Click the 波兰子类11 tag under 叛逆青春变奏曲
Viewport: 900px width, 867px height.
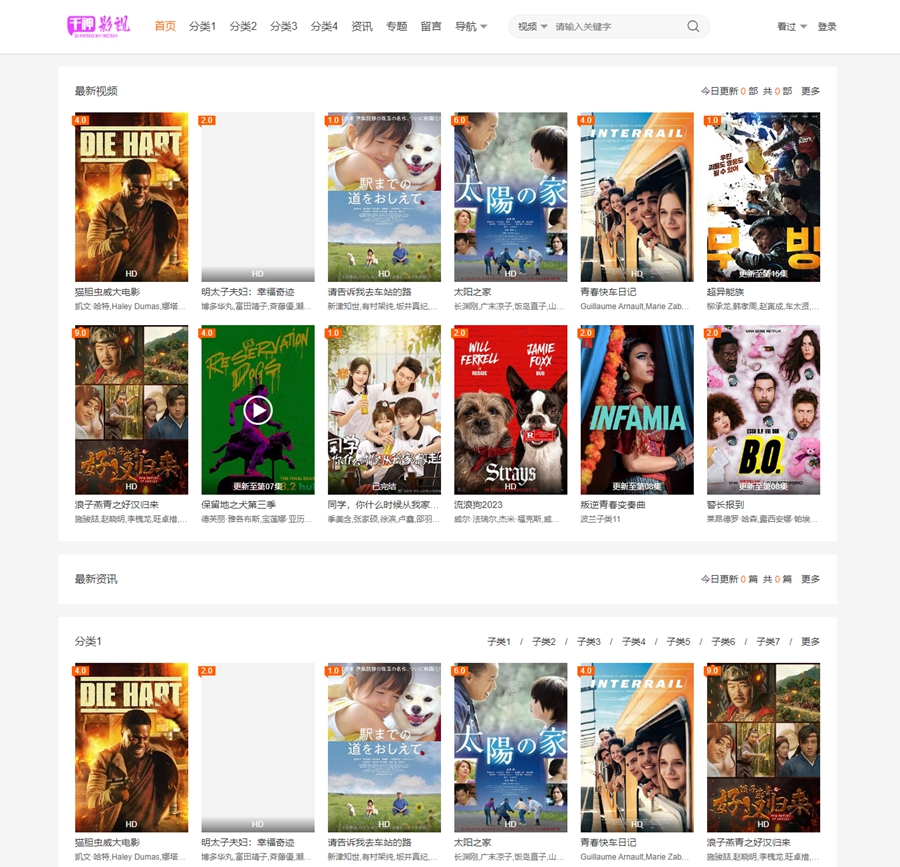(x=600, y=519)
